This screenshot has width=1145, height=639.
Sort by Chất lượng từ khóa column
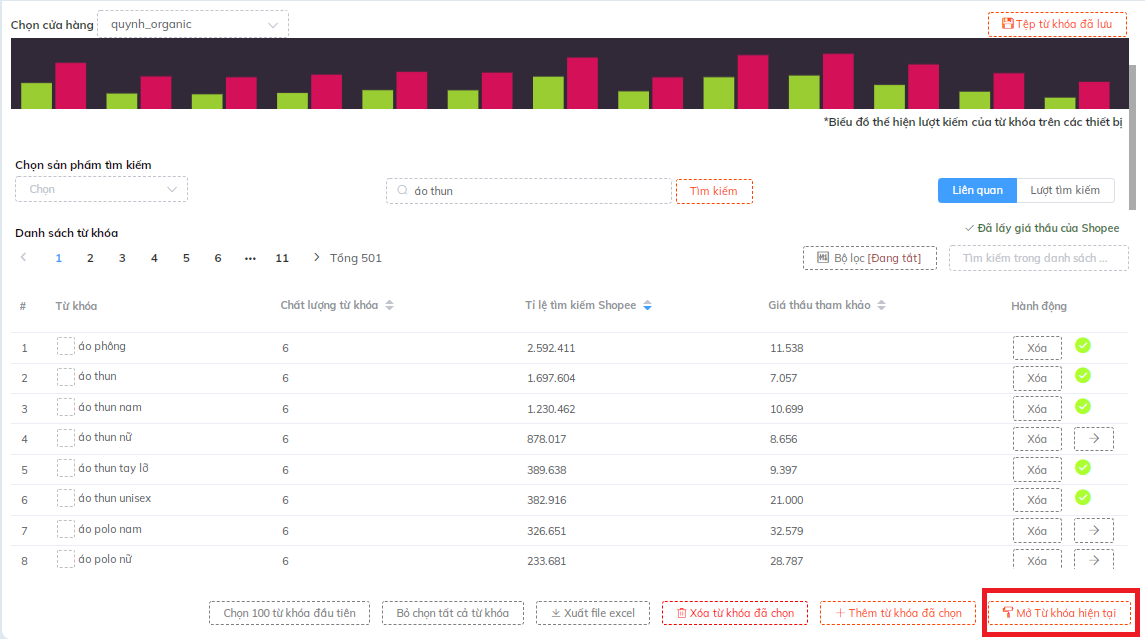tap(389, 305)
